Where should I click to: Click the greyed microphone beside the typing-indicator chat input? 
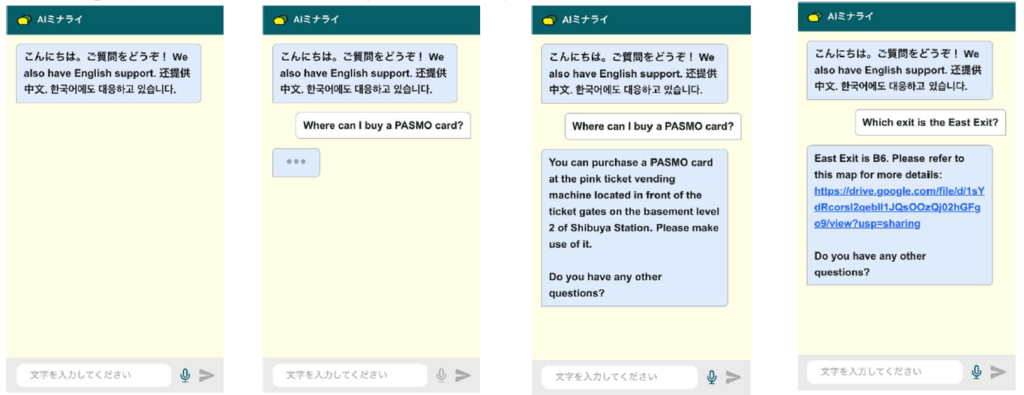[441, 375]
